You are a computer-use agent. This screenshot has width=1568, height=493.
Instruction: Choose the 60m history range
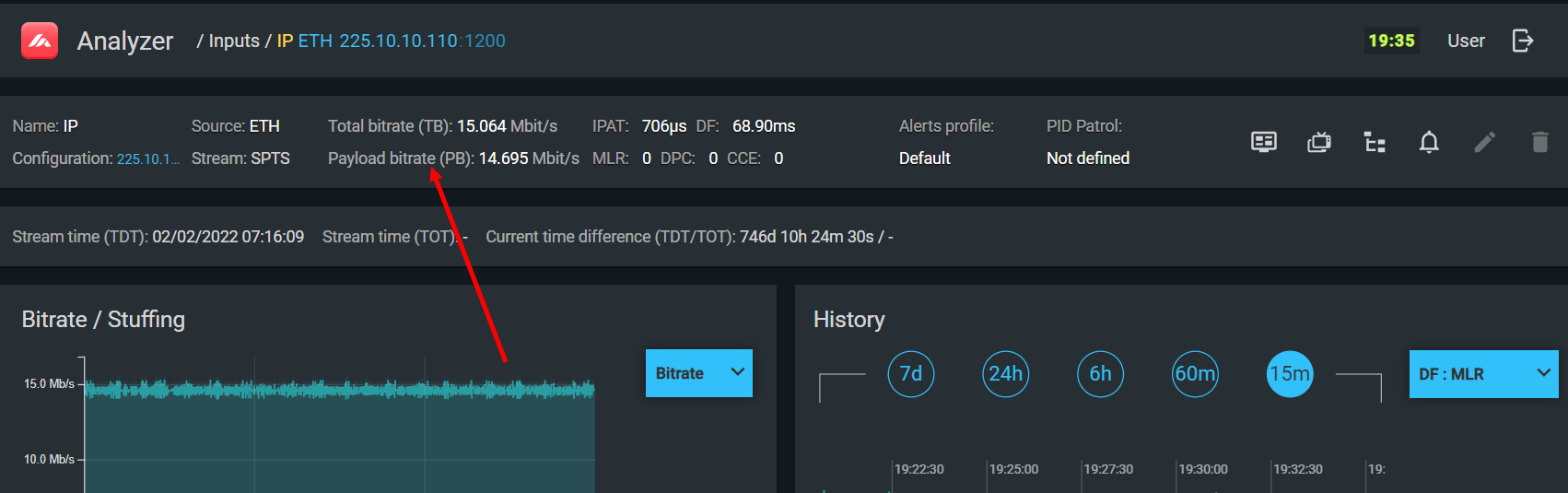coord(1195,374)
